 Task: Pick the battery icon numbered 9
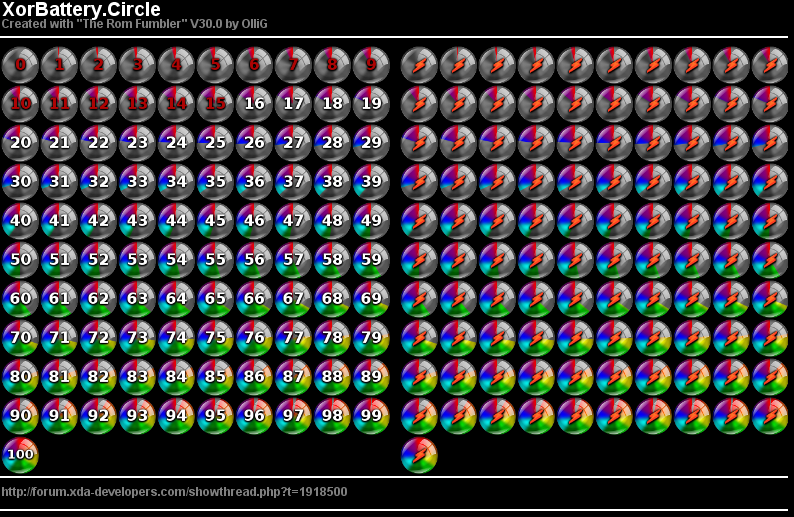coord(371,65)
